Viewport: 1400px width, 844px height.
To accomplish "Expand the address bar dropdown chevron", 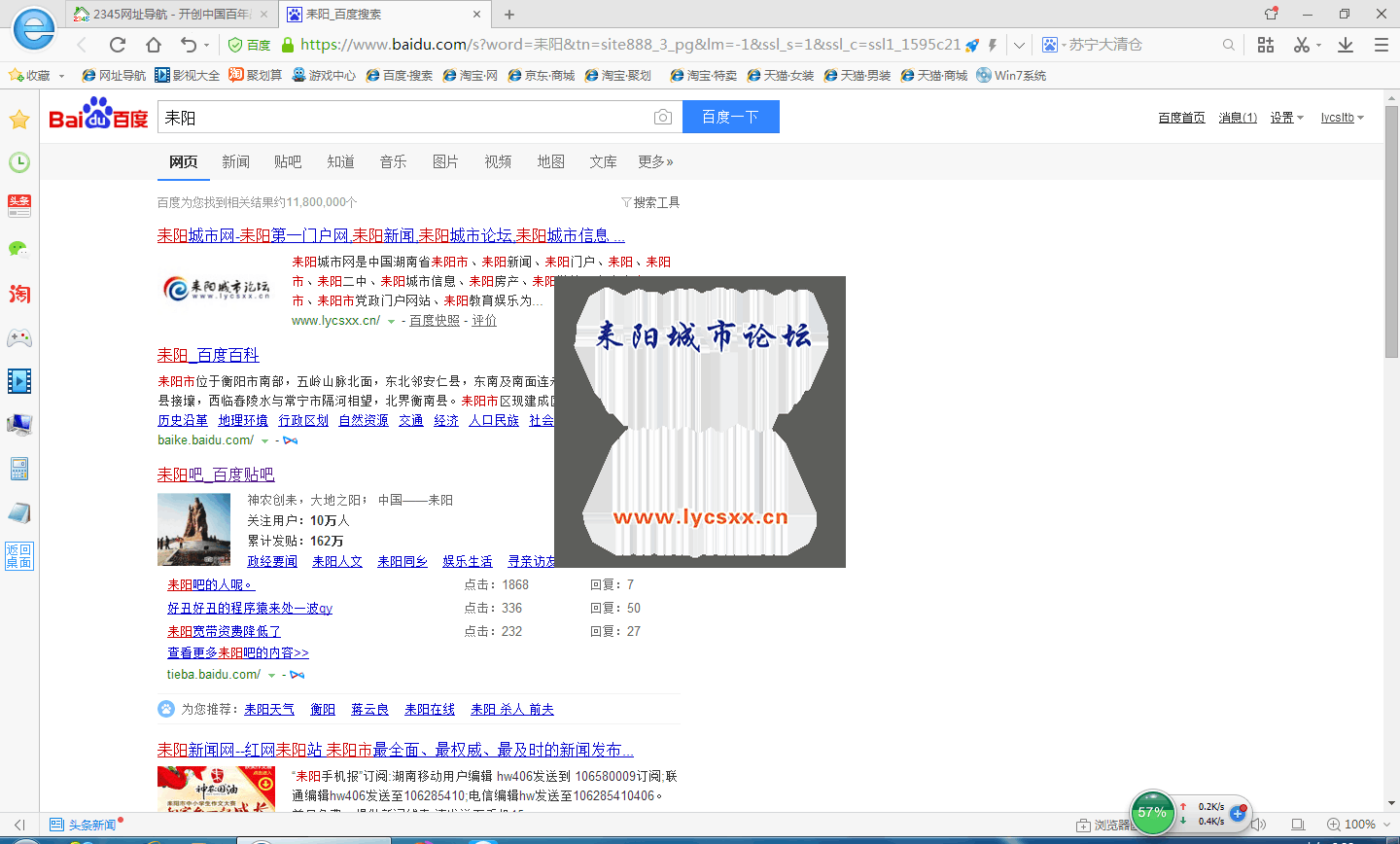I will [x=1019, y=45].
